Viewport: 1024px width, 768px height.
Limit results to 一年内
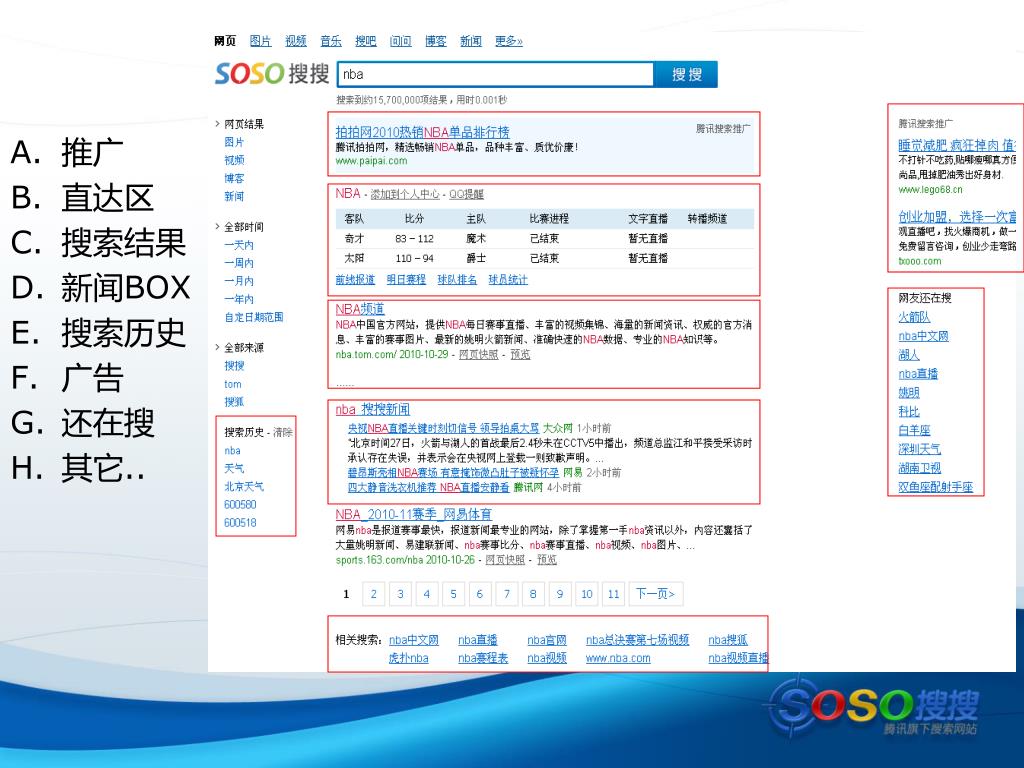[x=239, y=298]
